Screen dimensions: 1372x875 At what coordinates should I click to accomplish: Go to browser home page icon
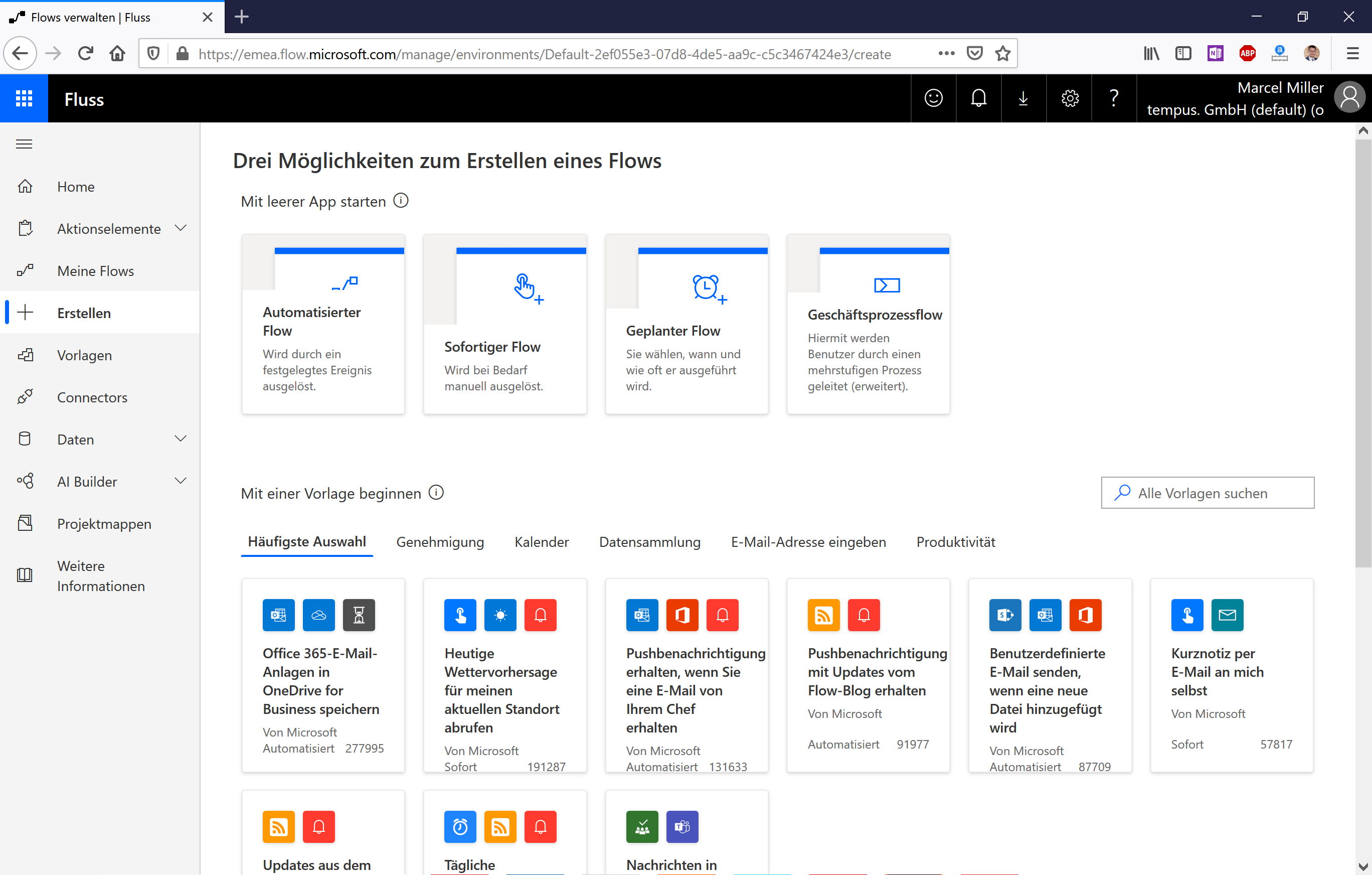(x=117, y=54)
